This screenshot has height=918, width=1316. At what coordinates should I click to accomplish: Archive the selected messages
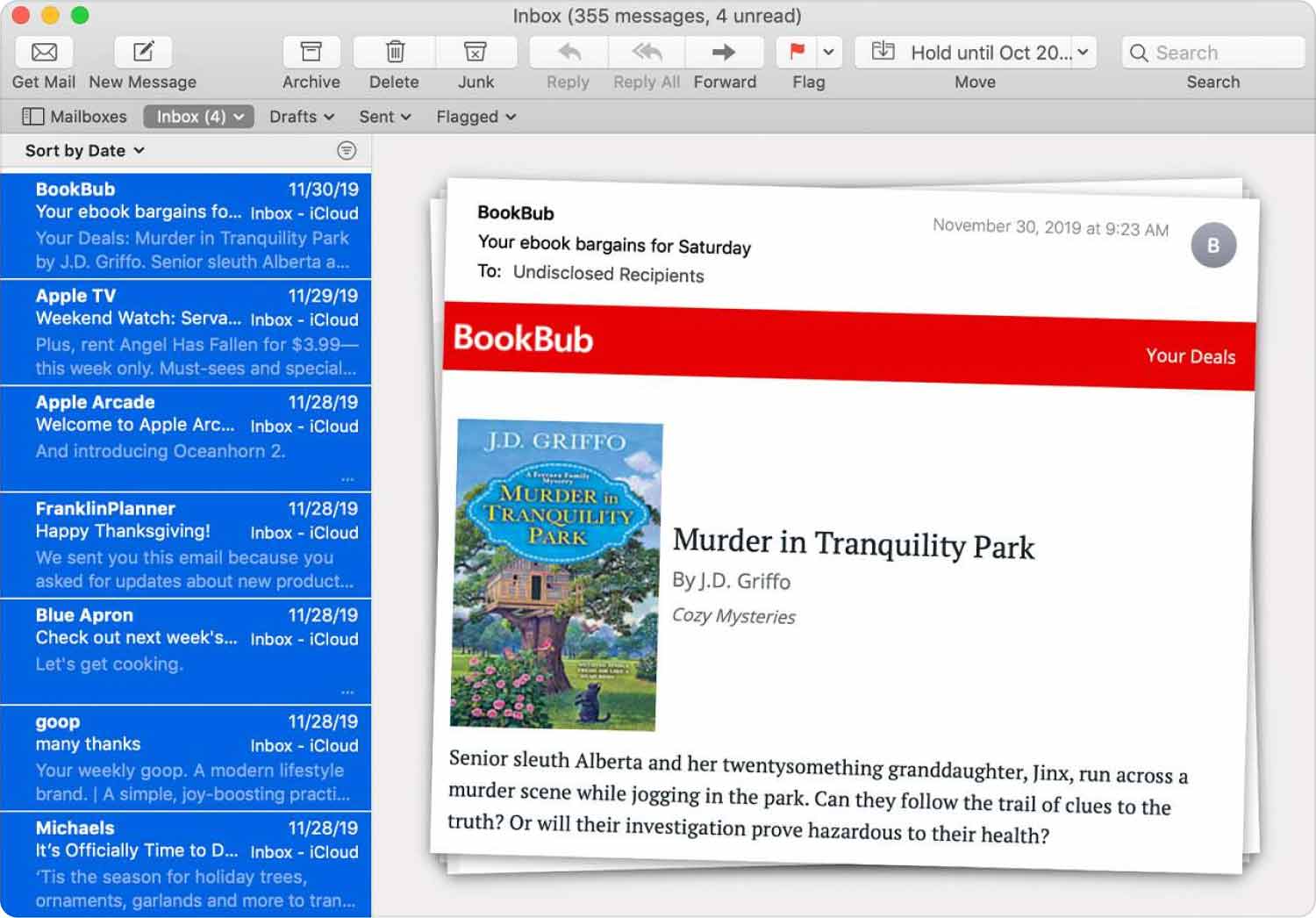[x=311, y=53]
